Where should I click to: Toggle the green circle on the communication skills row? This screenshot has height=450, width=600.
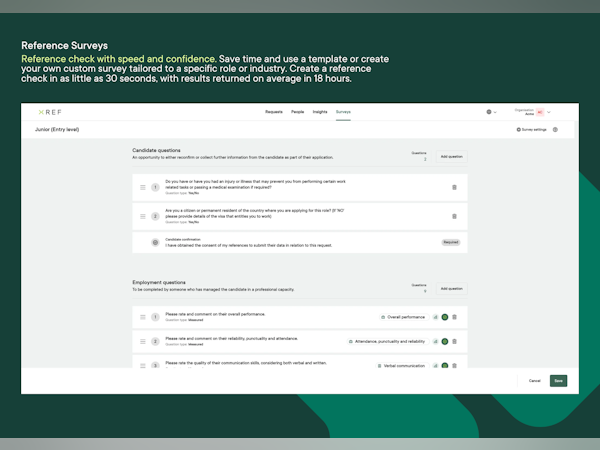pos(445,366)
